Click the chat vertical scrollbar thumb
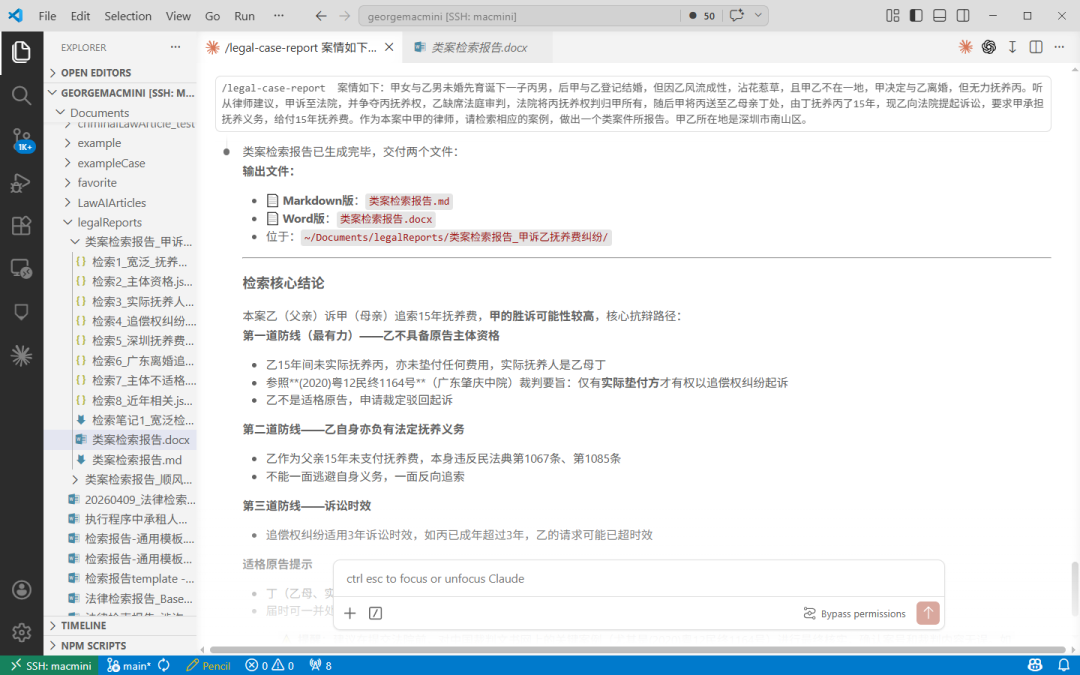Screen dimensions: 1080x675 point(1074,589)
